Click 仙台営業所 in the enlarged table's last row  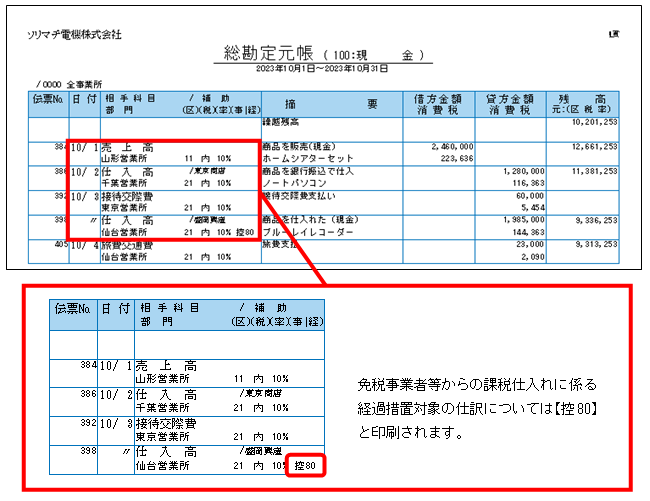tap(162, 466)
